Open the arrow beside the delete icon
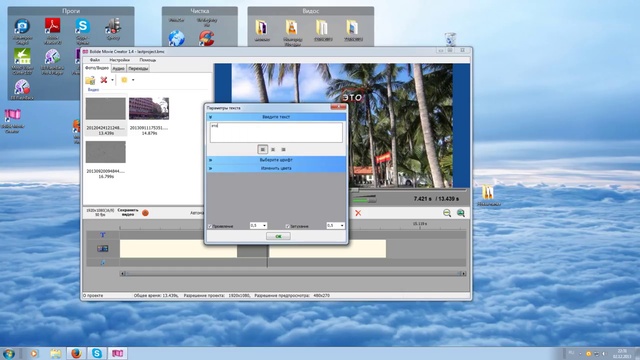Viewport: 640px width, 360px height. (112, 80)
